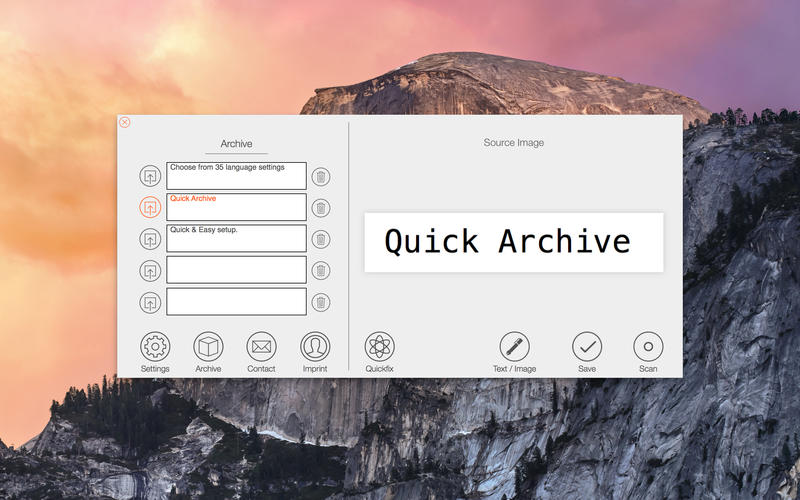Screen dimensions: 800x500
Task: Delete the Quick Archive entry
Action: [320, 208]
